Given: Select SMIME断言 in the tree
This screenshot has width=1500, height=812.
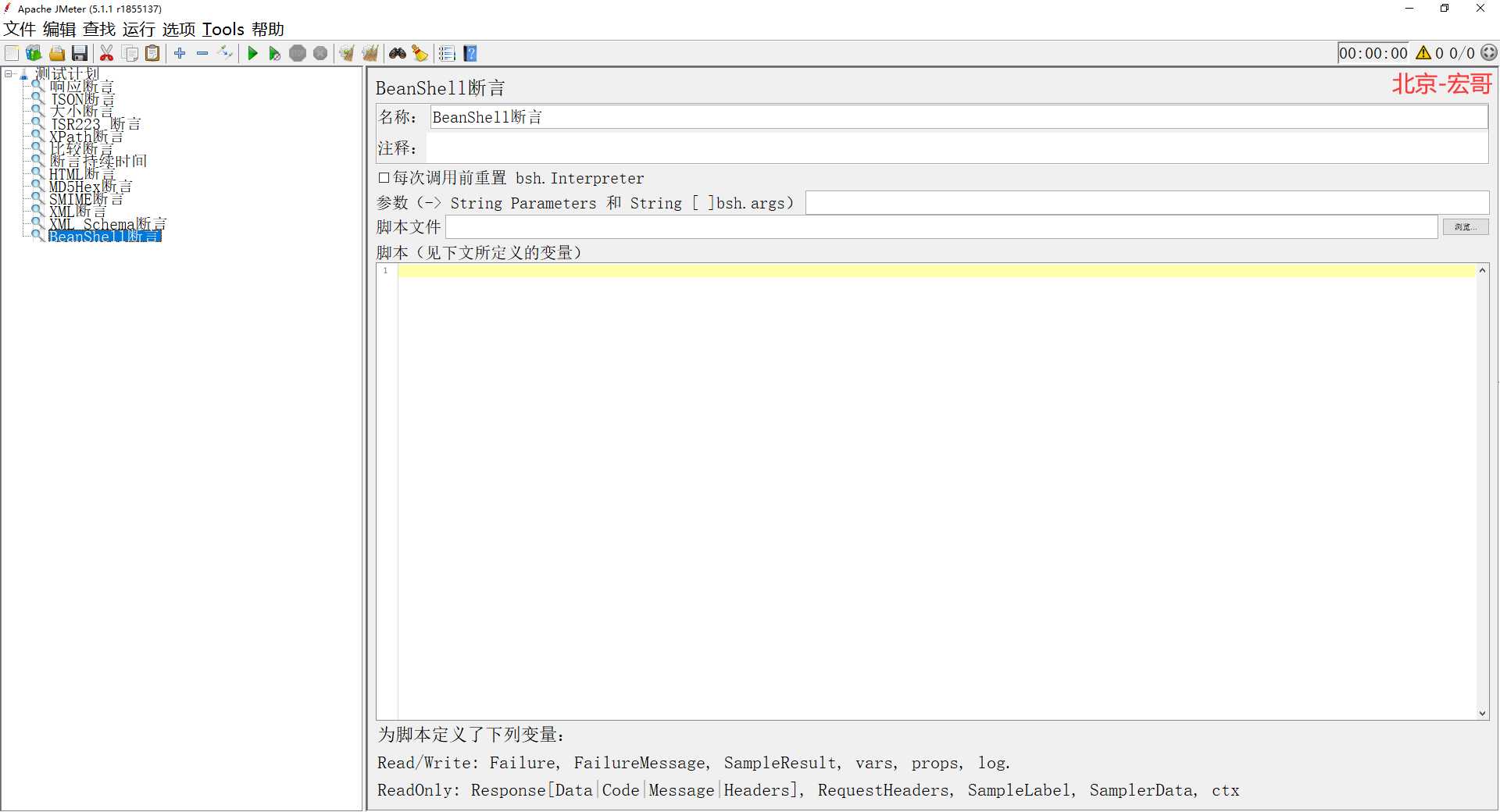Looking at the screenshot, I should click(86, 199).
